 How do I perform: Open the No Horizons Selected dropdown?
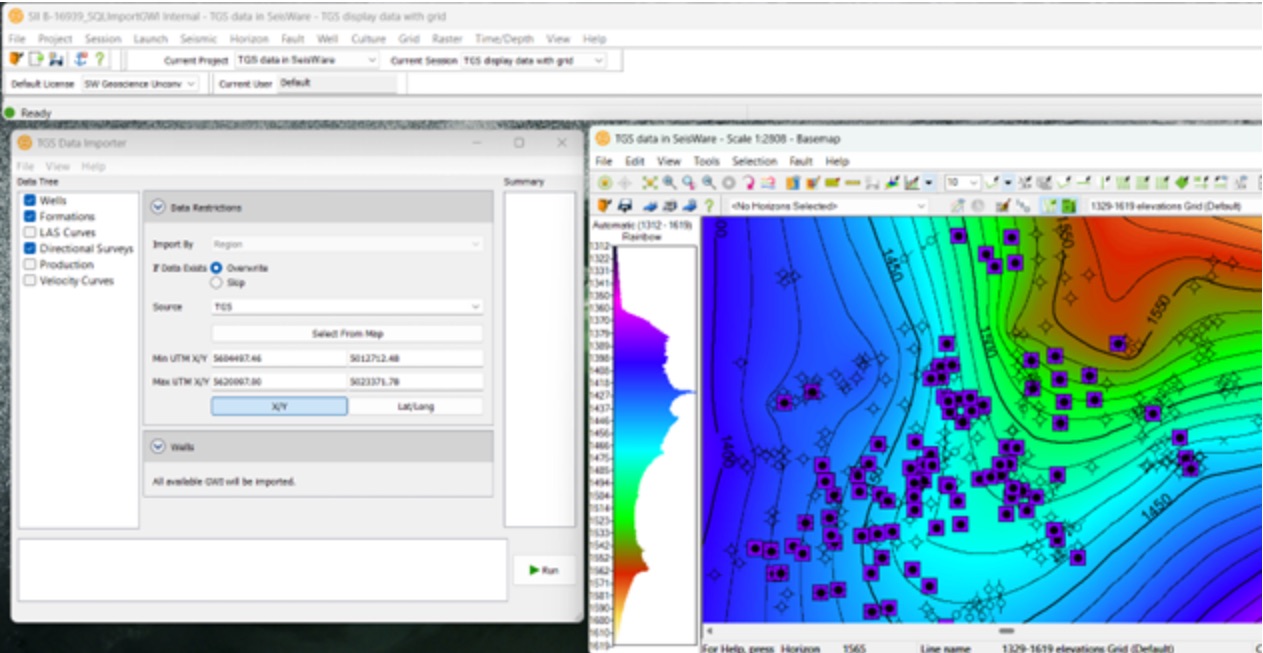(x=828, y=206)
